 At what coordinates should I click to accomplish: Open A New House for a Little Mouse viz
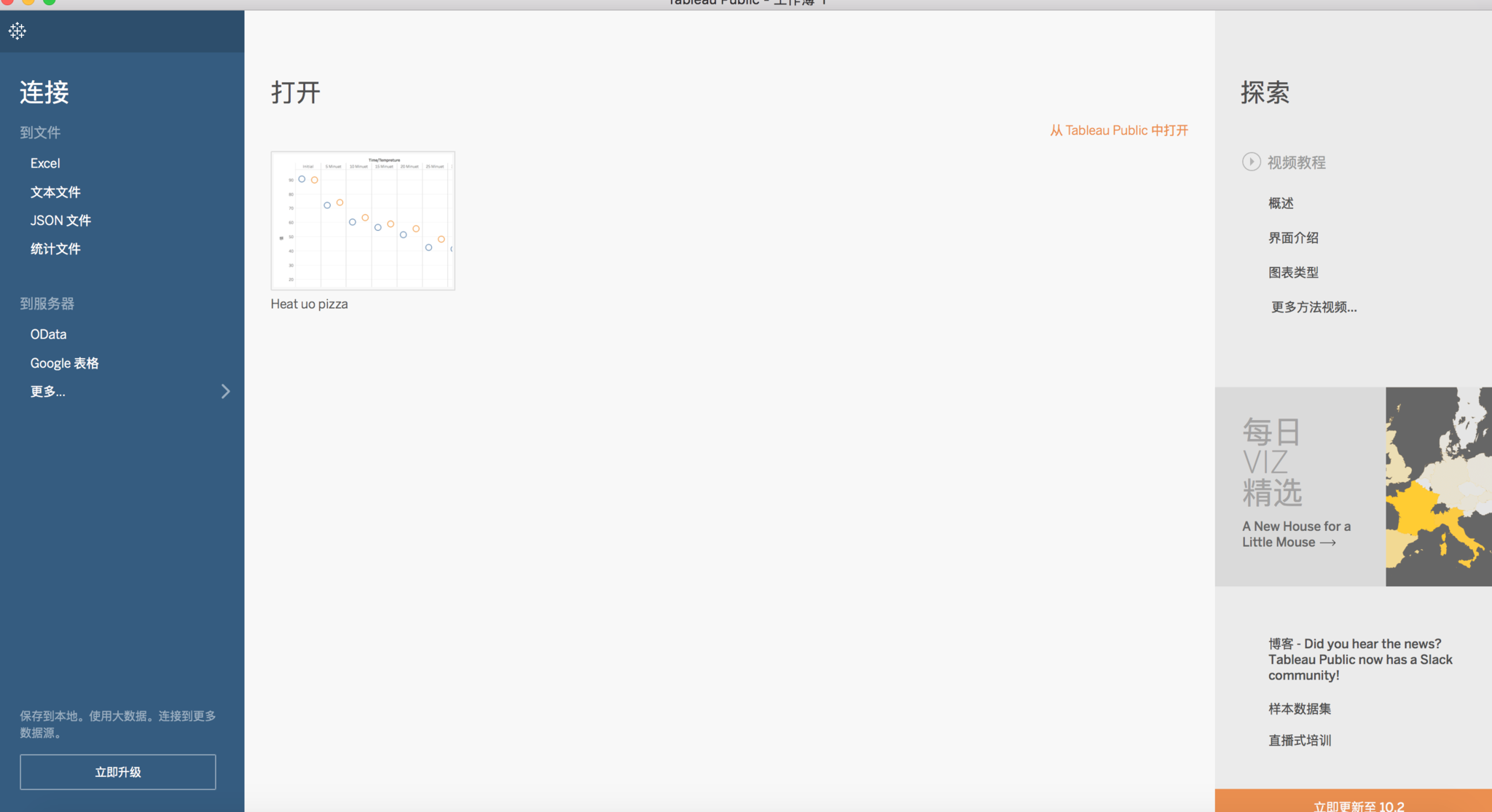click(x=1296, y=534)
